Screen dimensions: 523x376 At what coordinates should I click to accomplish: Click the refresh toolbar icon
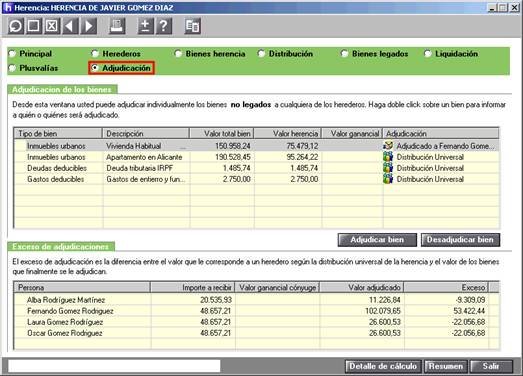tap(16, 26)
